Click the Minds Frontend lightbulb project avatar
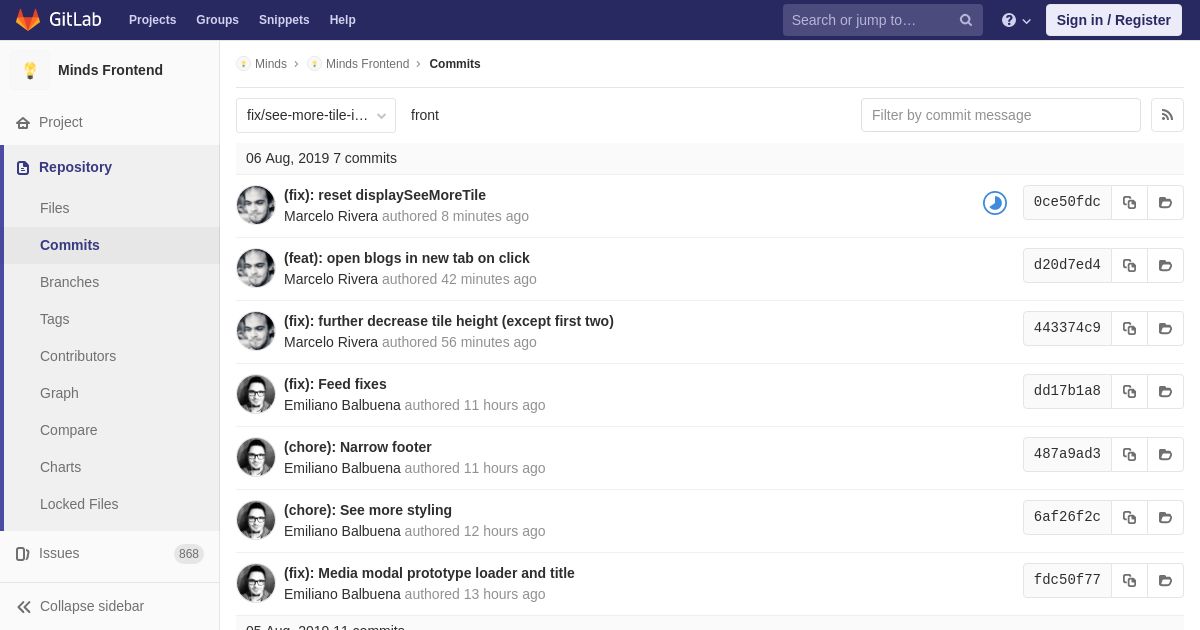The width and height of the screenshot is (1200, 630). pyautogui.click(x=30, y=70)
